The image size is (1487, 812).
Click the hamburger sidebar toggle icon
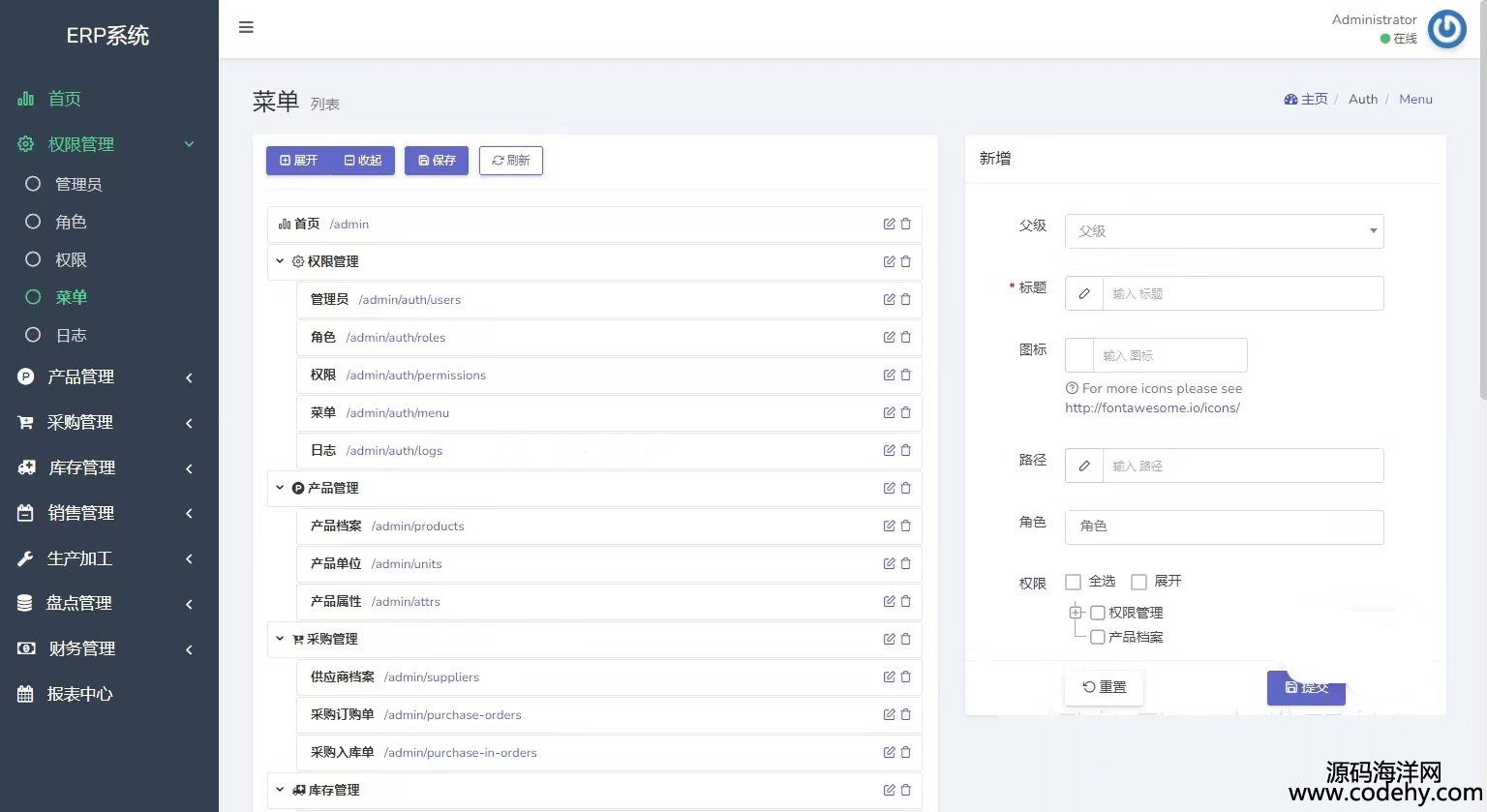[x=246, y=27]
